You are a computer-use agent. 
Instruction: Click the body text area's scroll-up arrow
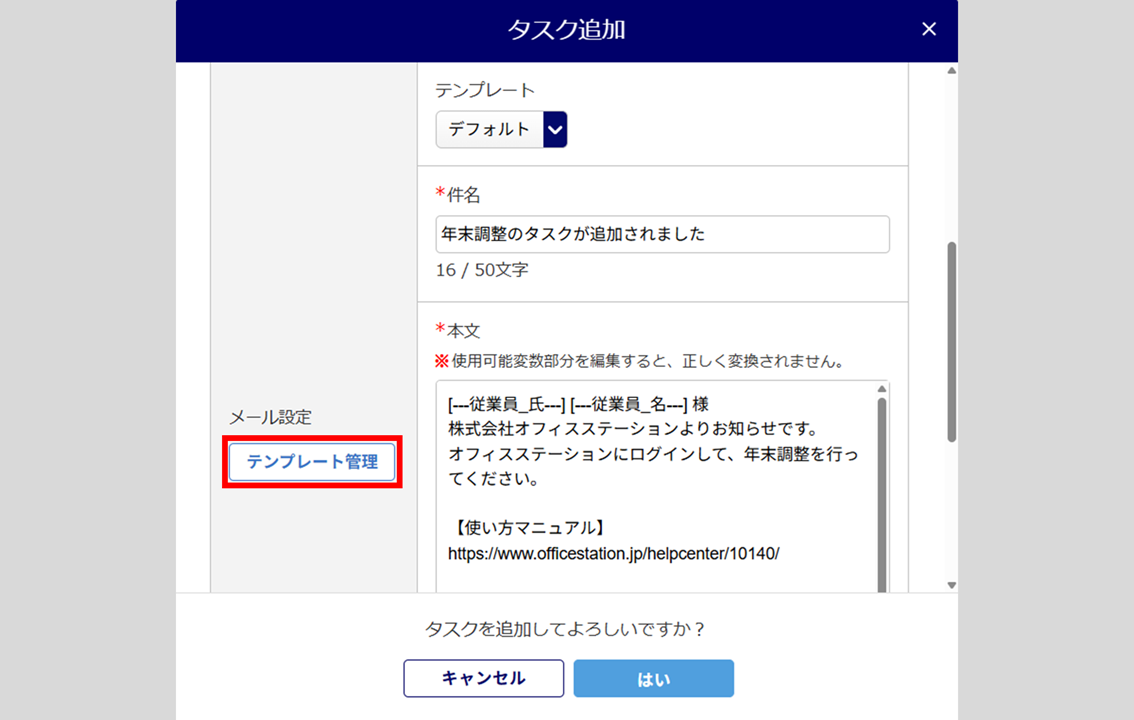click(881, 389)
